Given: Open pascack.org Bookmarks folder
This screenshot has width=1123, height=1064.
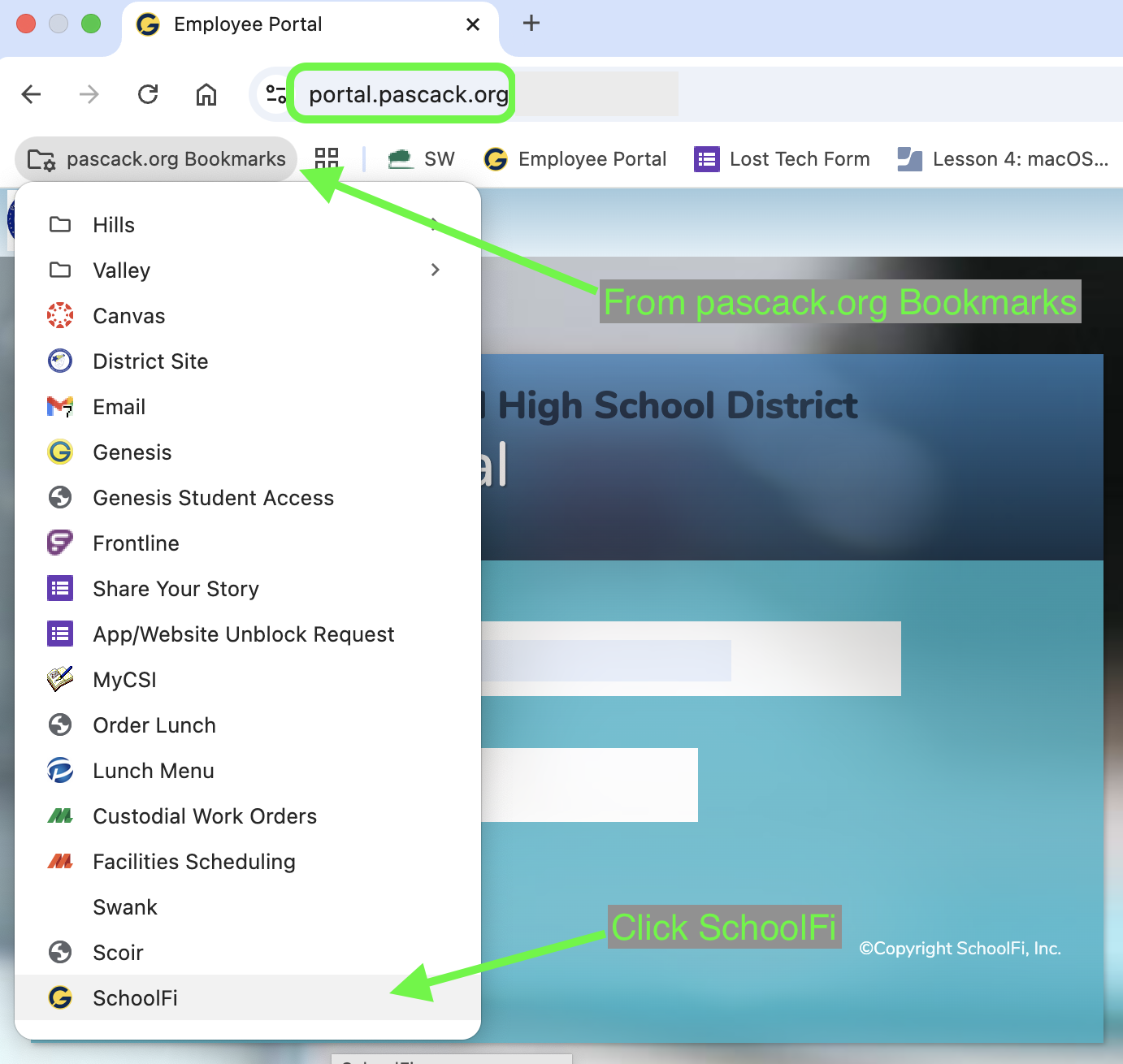Looking at the screenshot, I should tap(156, 159).
